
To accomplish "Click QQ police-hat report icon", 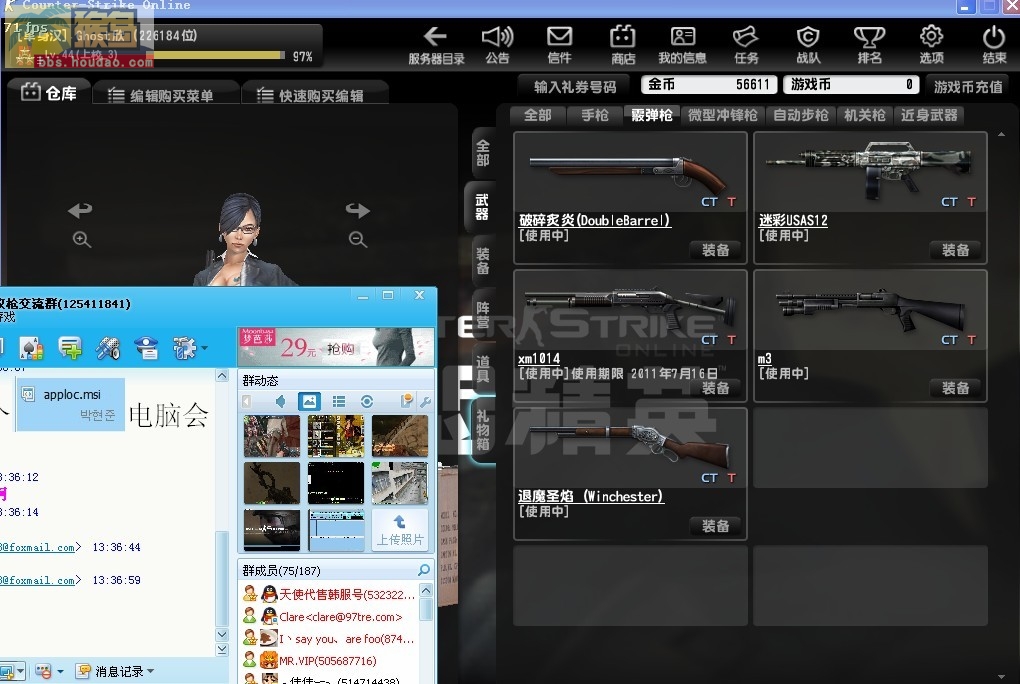I will [x=146, y=348].
